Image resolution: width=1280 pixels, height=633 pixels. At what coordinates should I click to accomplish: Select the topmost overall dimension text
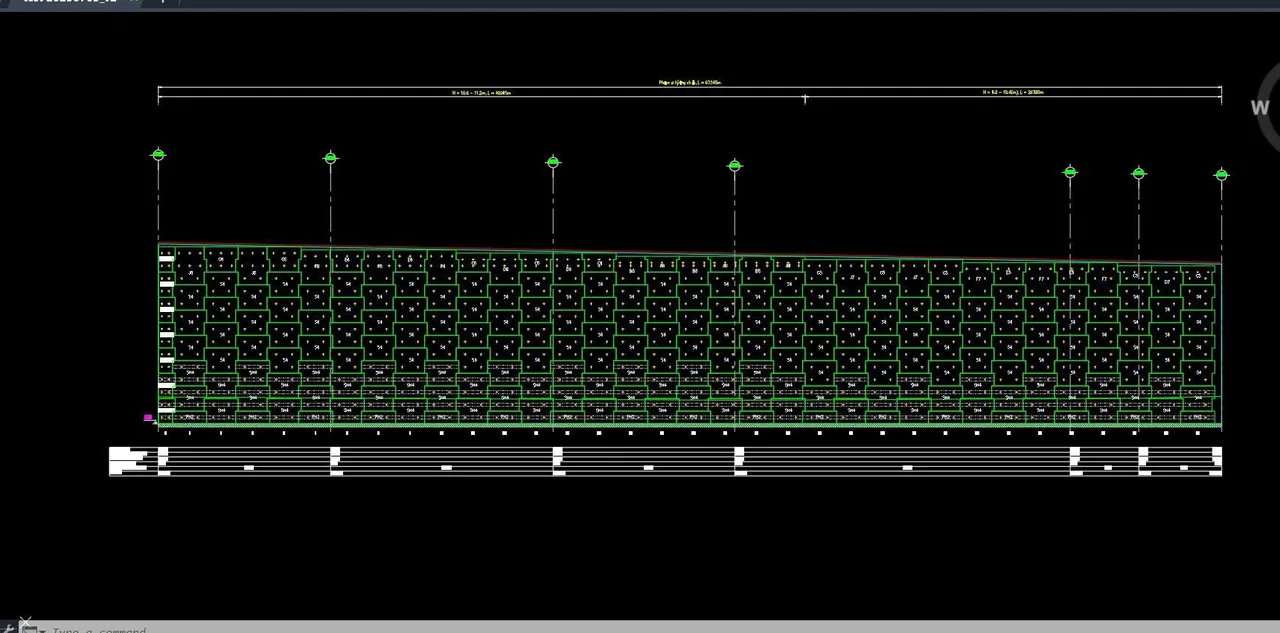[690, 82]
